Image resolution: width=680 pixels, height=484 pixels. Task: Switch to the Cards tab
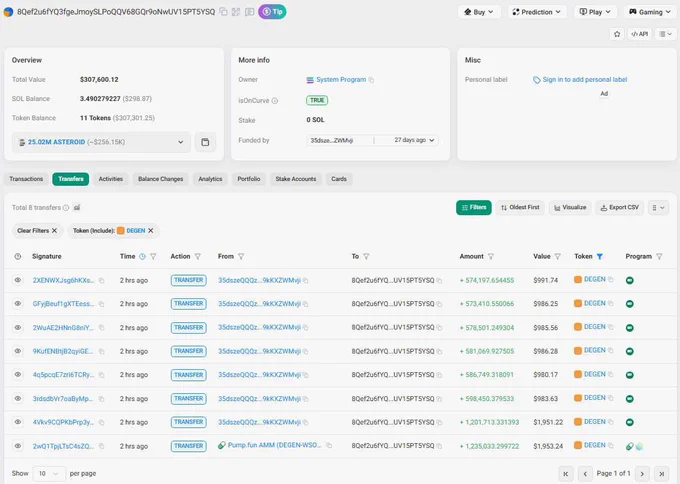339,179
